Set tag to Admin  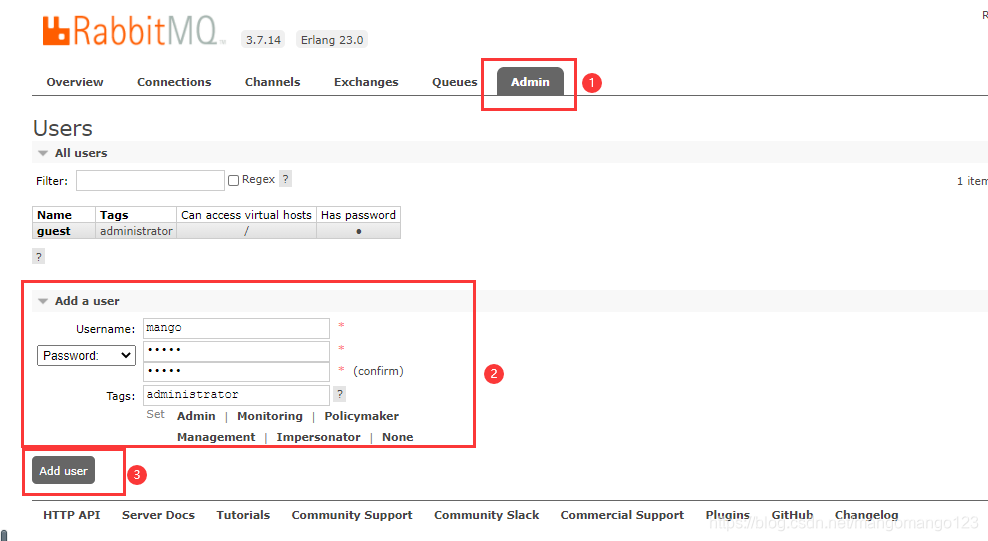196,416
